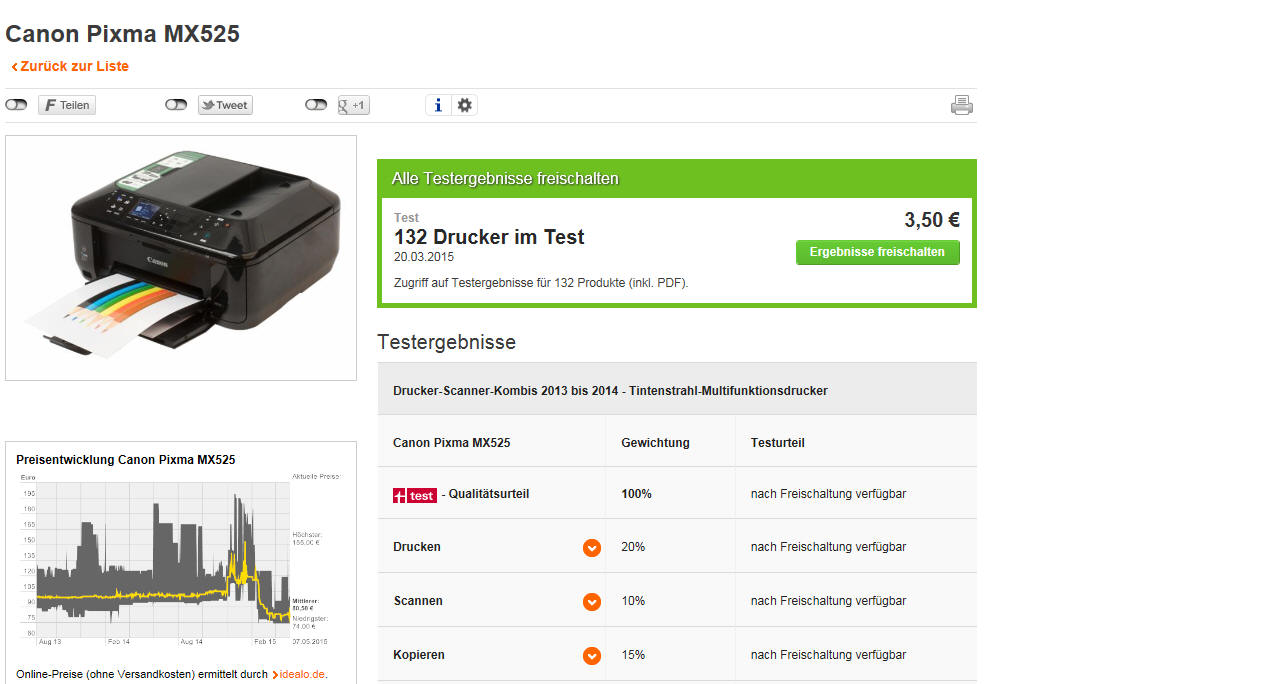Click the Facebook Teilen share button
This screenshot has width=1262, height=684.
(x=67, y=105)
